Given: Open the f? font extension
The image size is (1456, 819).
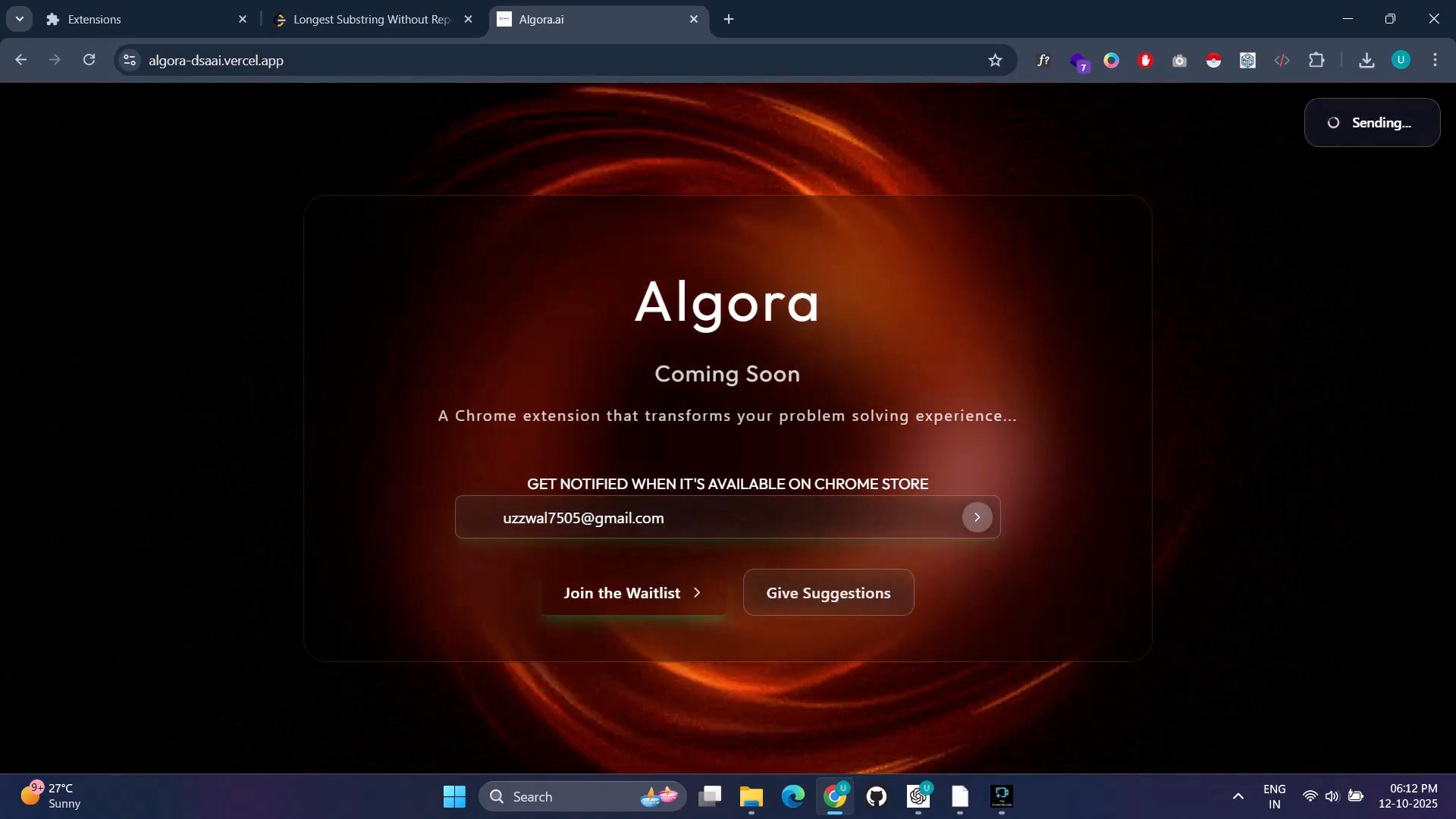Looking at the screenshot, I should [1043, 60].
